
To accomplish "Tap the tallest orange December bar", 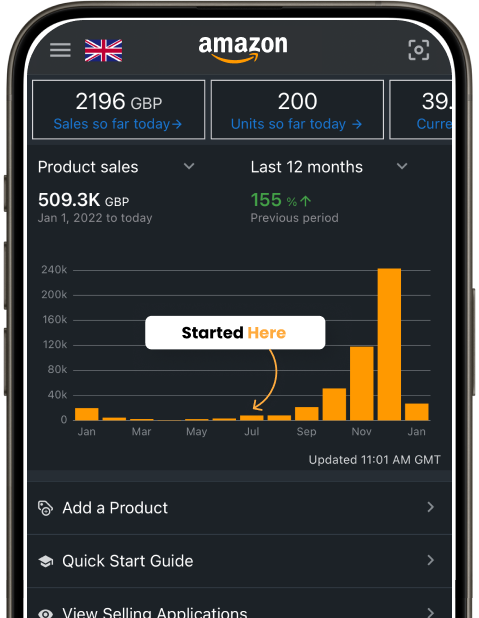I will (389, 344).
